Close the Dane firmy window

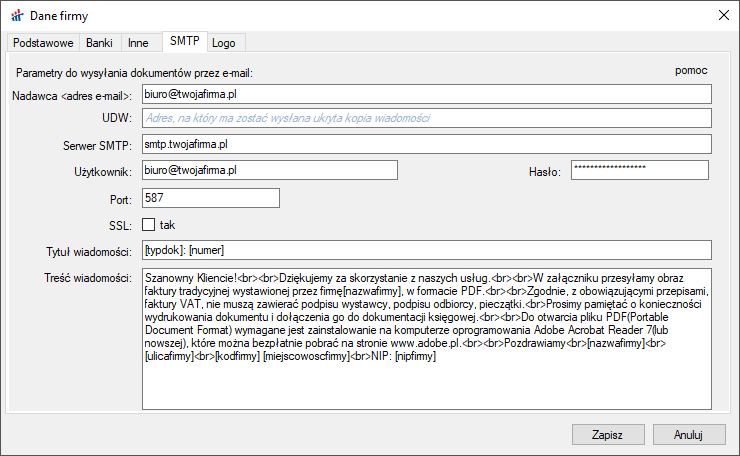pyautogui.click(x=722, y=15)
